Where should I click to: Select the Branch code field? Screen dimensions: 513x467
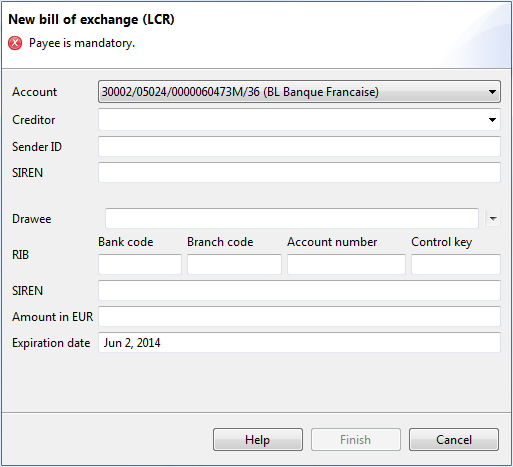(x=234, y=264)
